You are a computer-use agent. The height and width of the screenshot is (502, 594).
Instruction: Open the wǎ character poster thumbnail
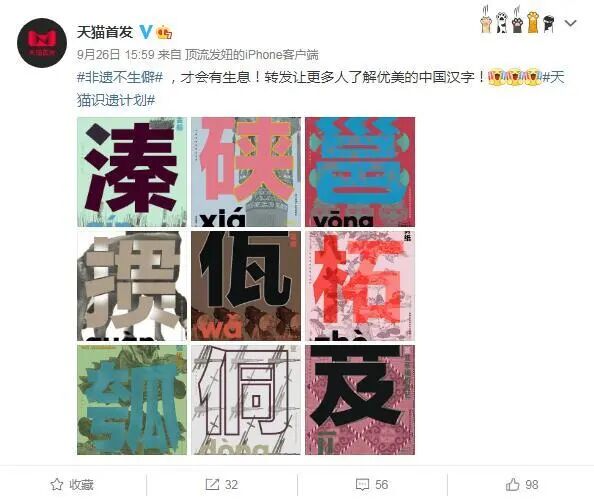point(246,286)
